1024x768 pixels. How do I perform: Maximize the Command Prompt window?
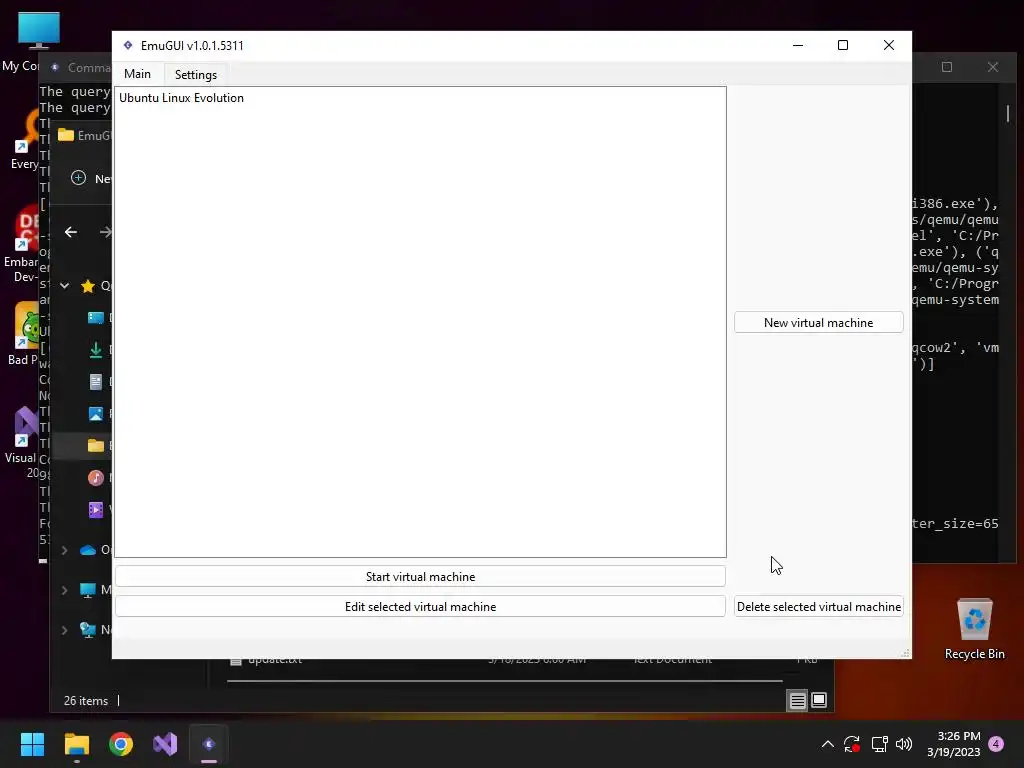(x=947, y=67)
